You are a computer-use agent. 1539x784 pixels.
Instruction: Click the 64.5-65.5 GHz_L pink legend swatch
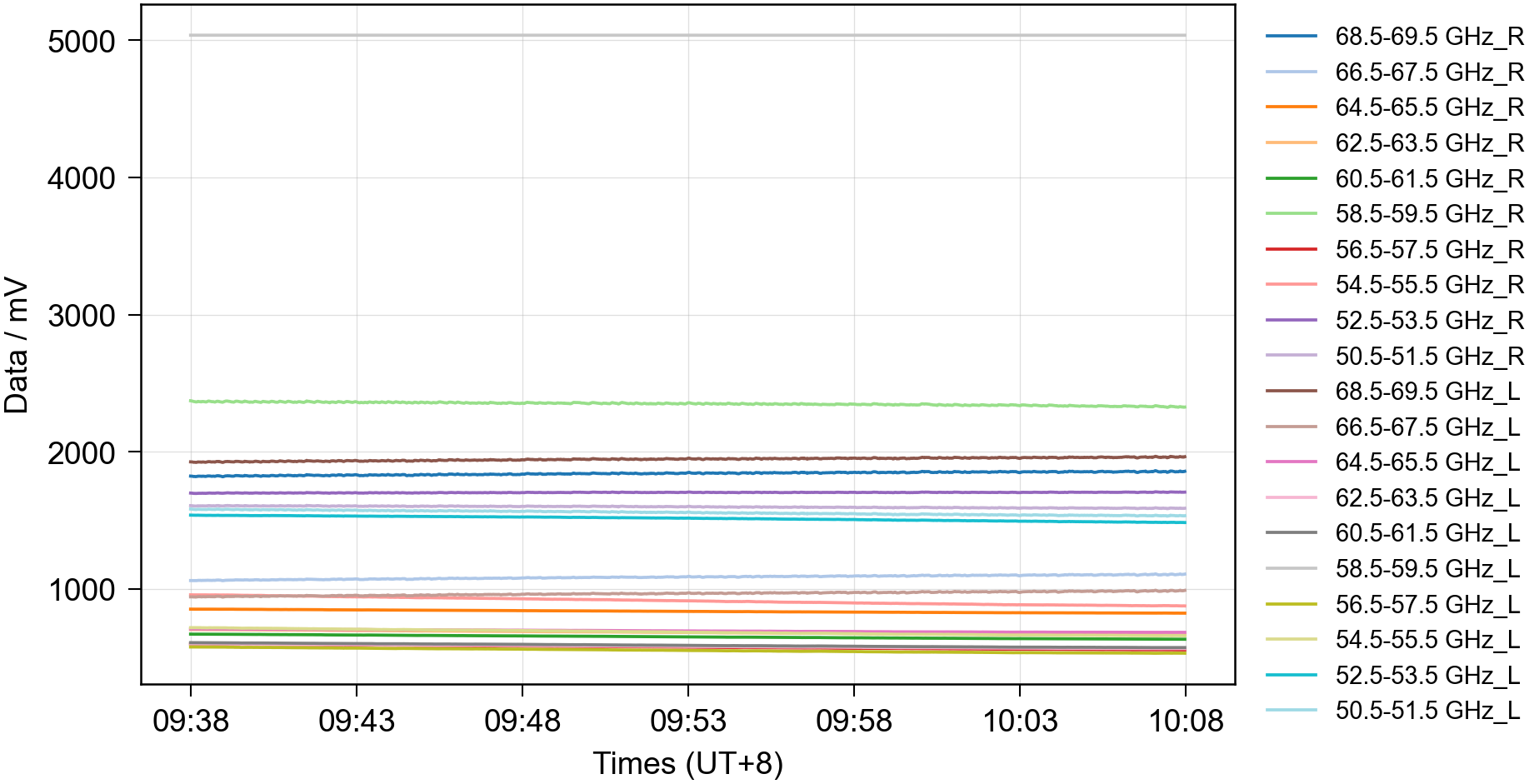tap(1291, 462)
